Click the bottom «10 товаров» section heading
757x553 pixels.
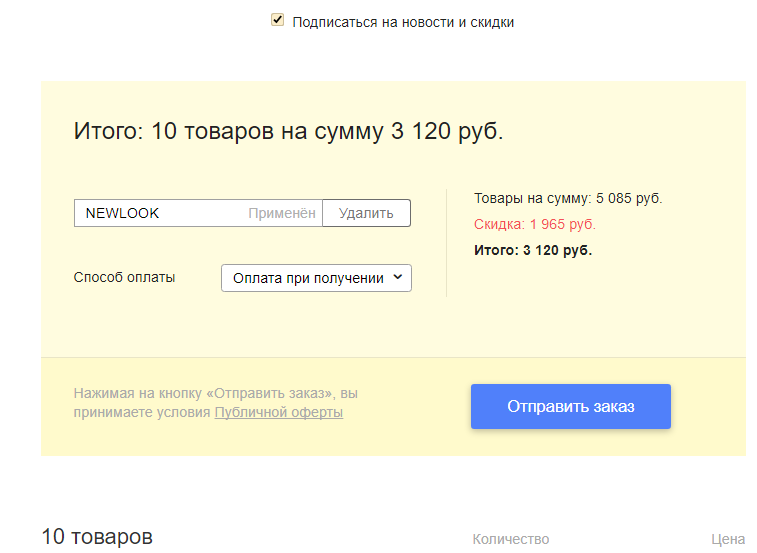[97, 537]
